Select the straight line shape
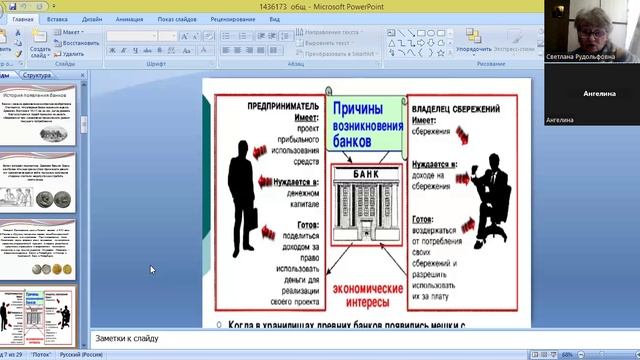Viewport: 640px width, 360px height. (401, 33)
